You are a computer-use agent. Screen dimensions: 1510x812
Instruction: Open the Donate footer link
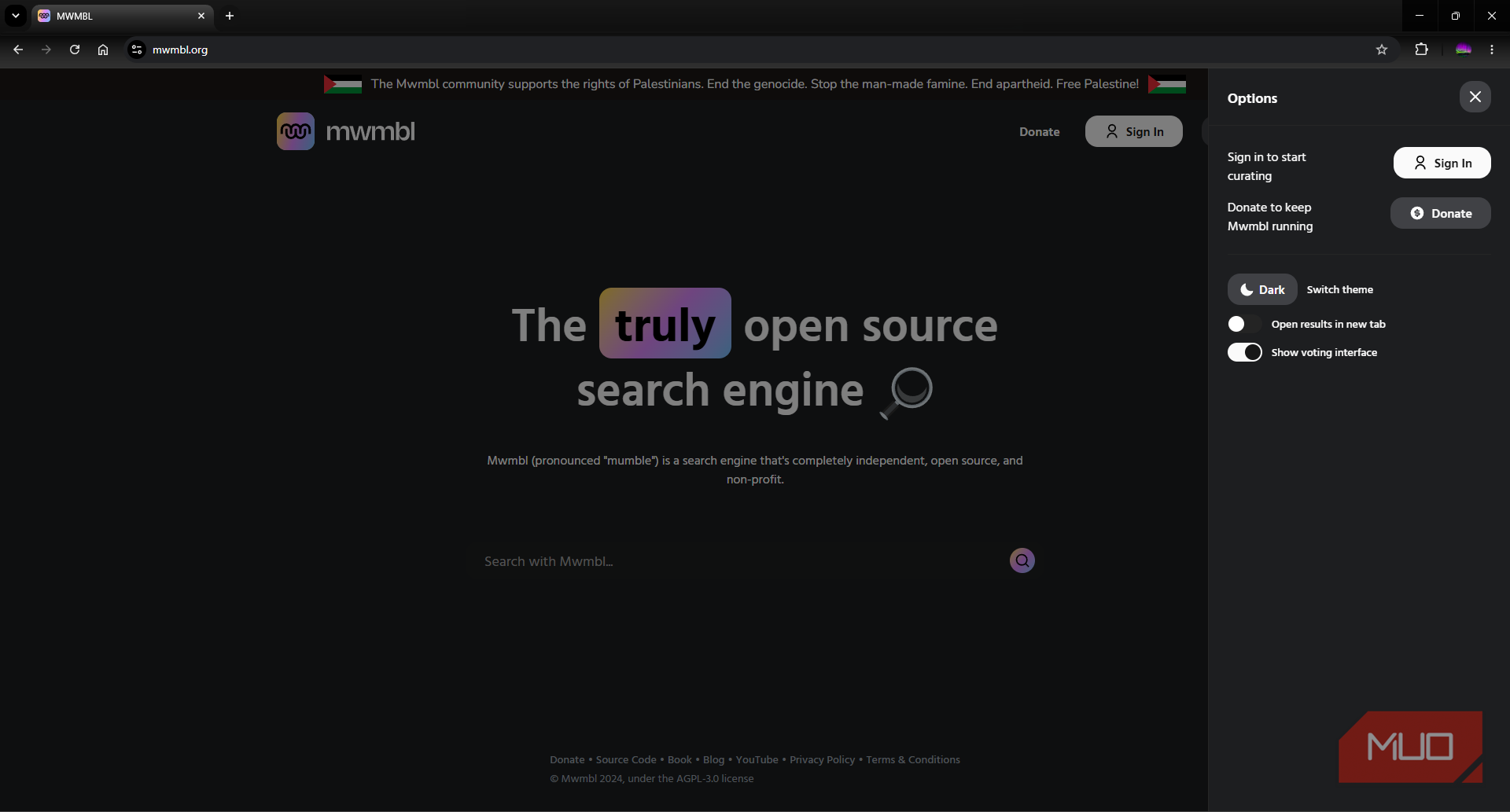click(x=567, y=759)
